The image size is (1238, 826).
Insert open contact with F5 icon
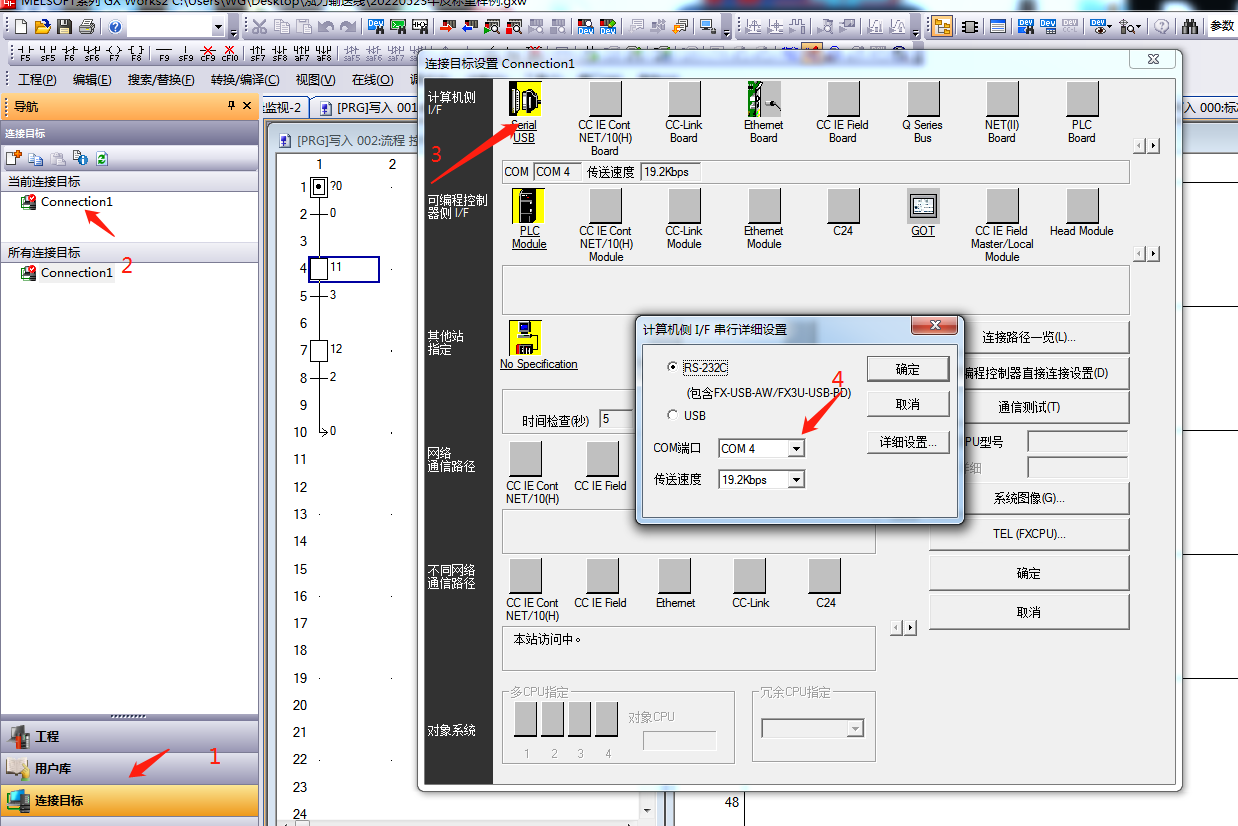(x=25, y=54)
